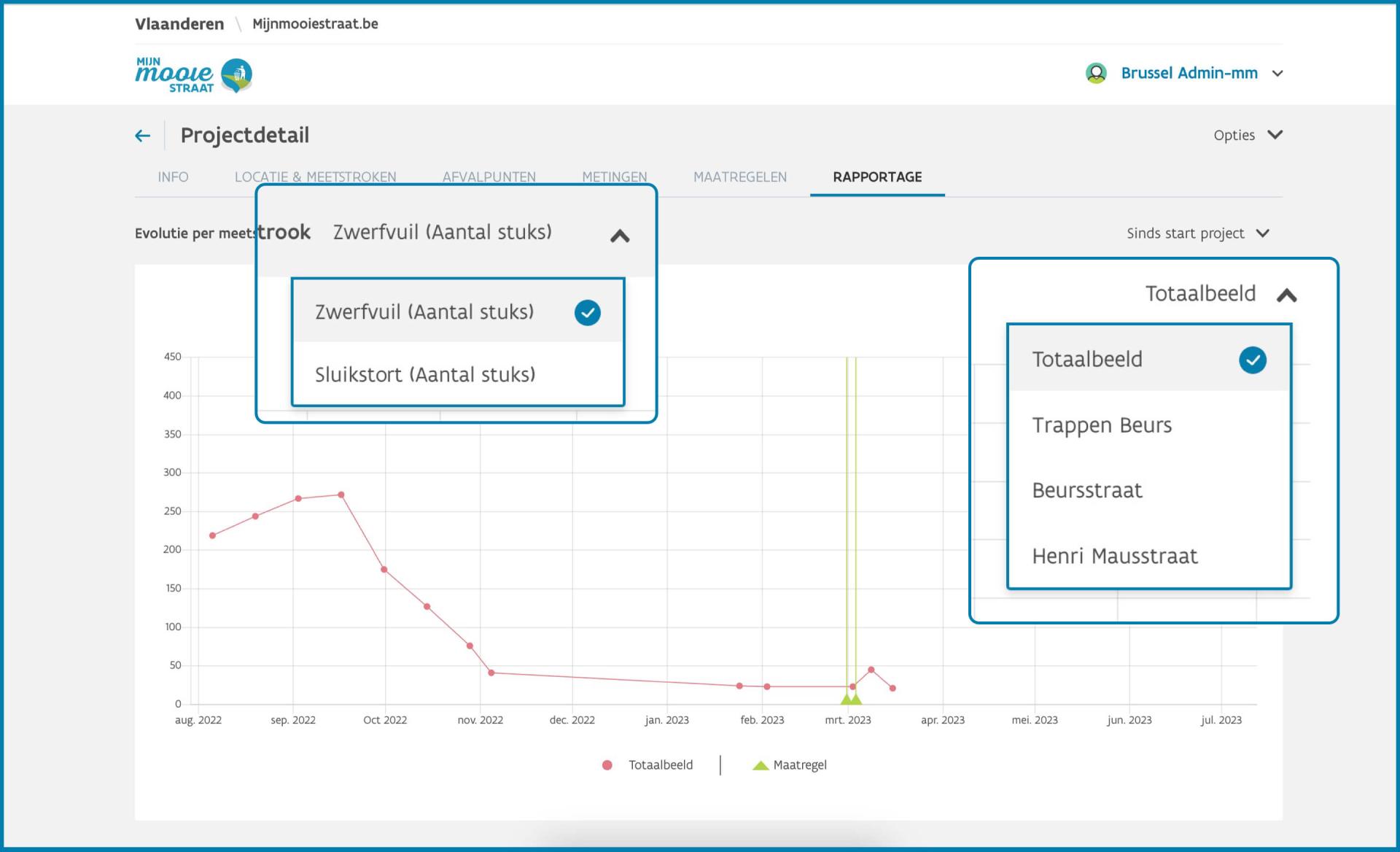Switch to the INFO tab
This screenshot has width=1400, height=852.
coord(173,177)
